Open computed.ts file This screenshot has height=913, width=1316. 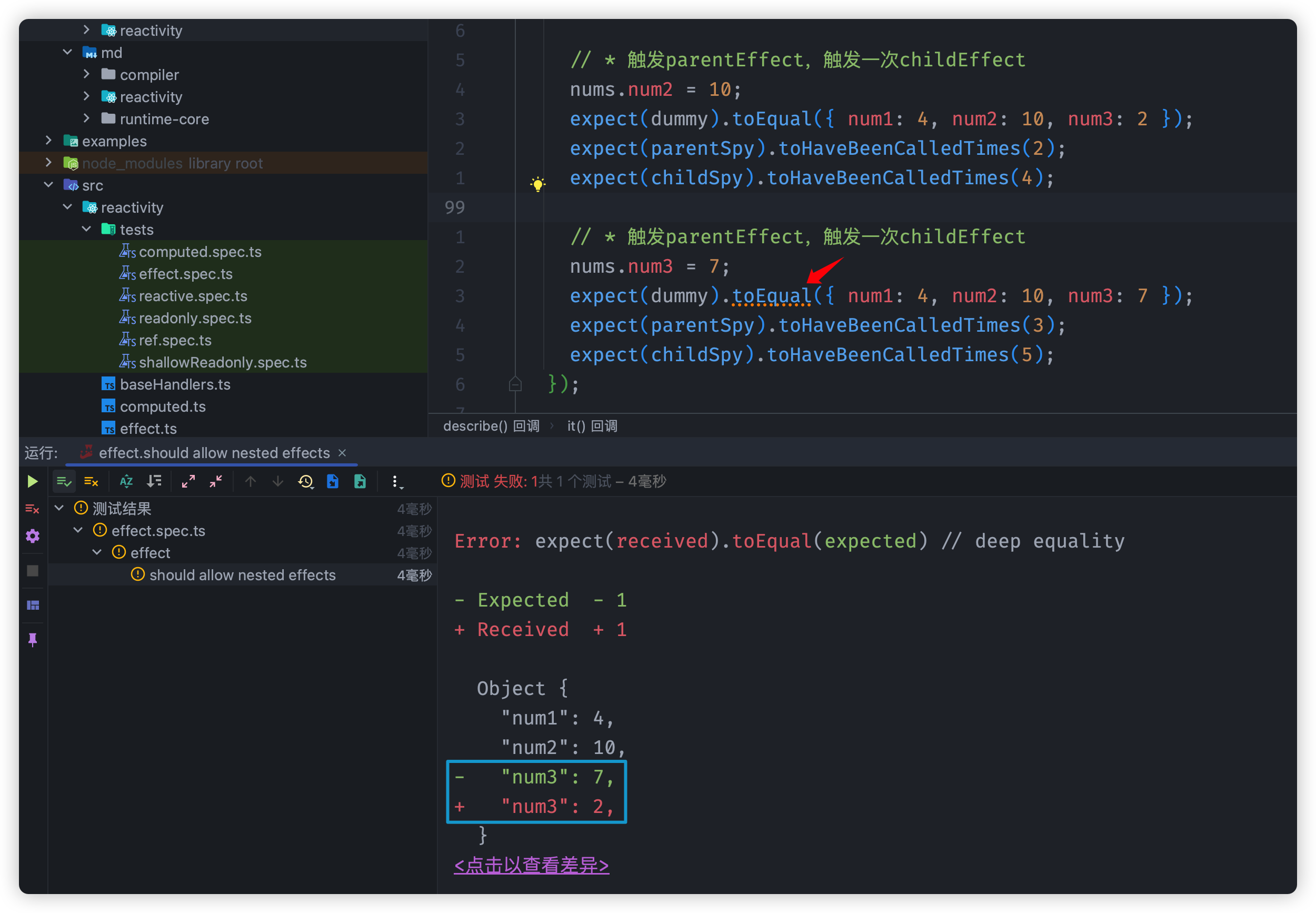click(163, 406)
